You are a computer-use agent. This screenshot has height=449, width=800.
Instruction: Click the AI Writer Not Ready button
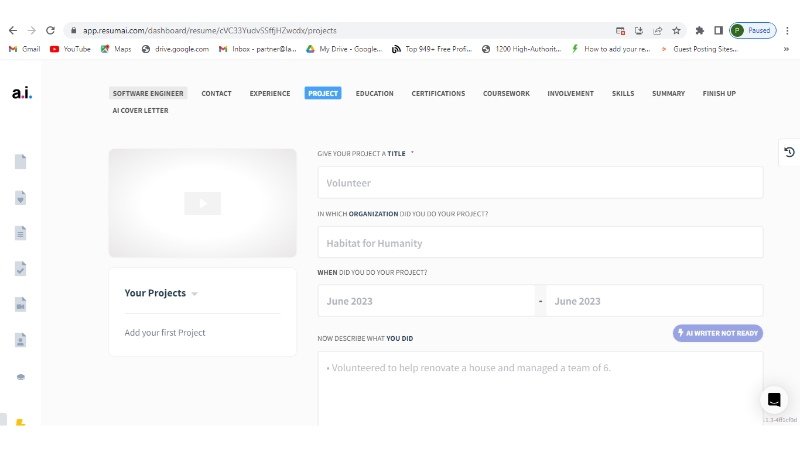pyautogui.click(x=718, y=333)
